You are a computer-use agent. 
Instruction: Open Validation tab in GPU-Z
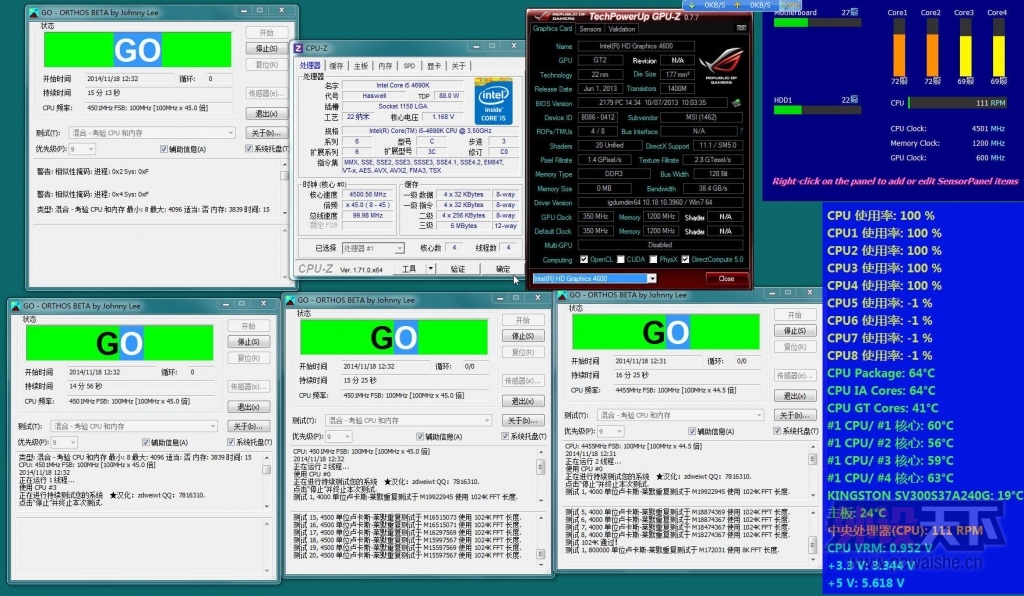click(x=621, y=29)
